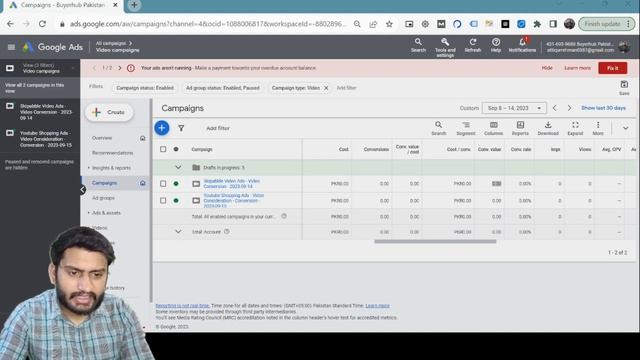
Task: Collapse the table toolbar chevron
Action: (x=625, y=128)
